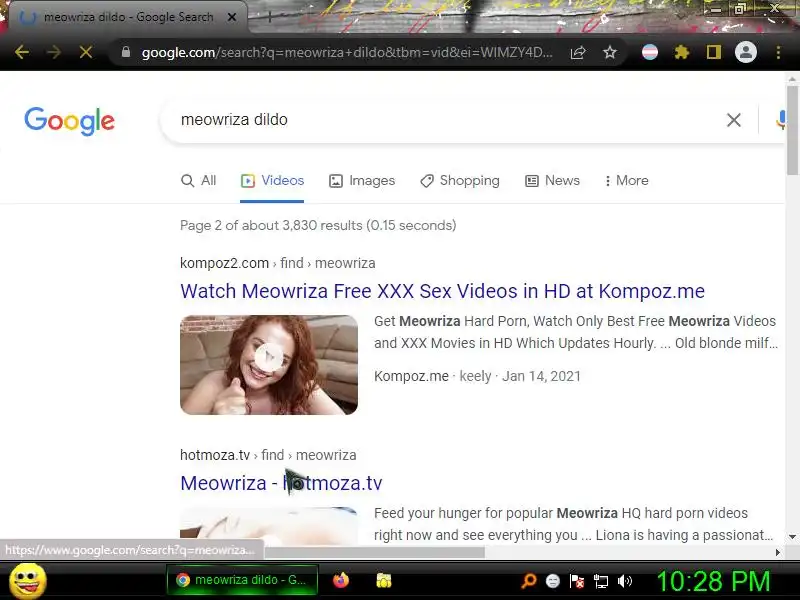800x600 pixels.
Task: Open the Kompoz.me result title link
Action: point(442,291)
